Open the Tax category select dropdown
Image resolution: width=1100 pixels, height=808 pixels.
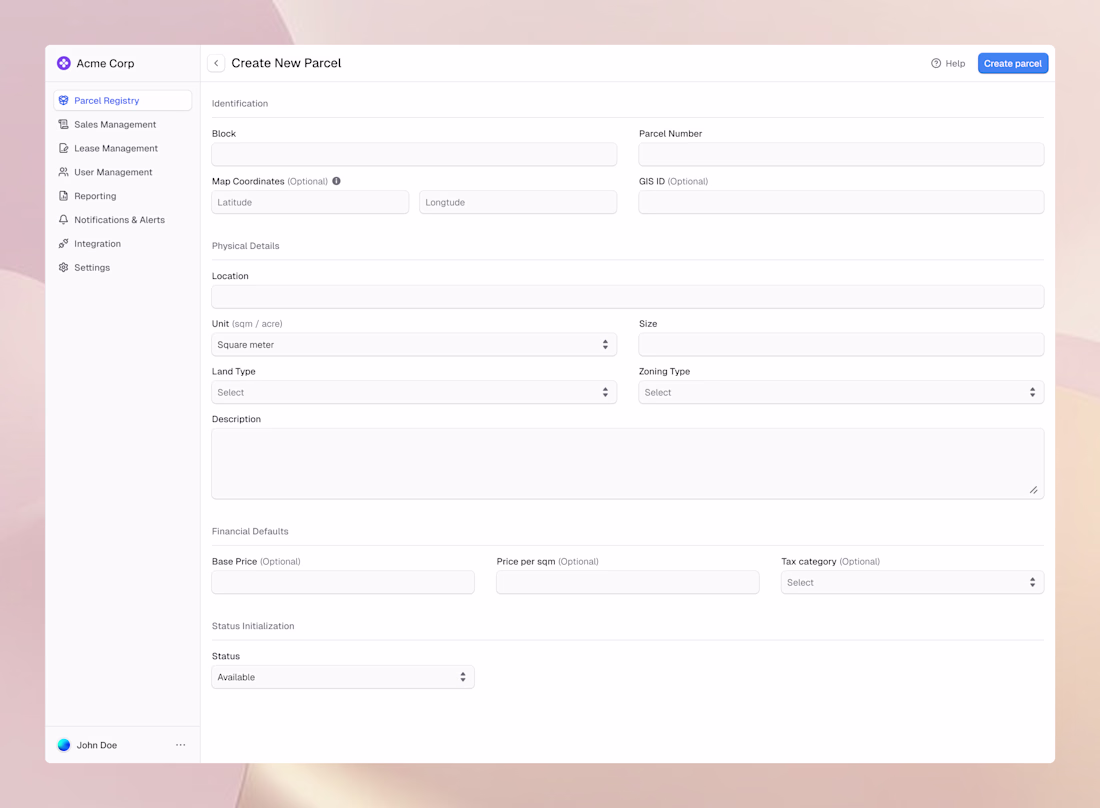click(912, 582)
